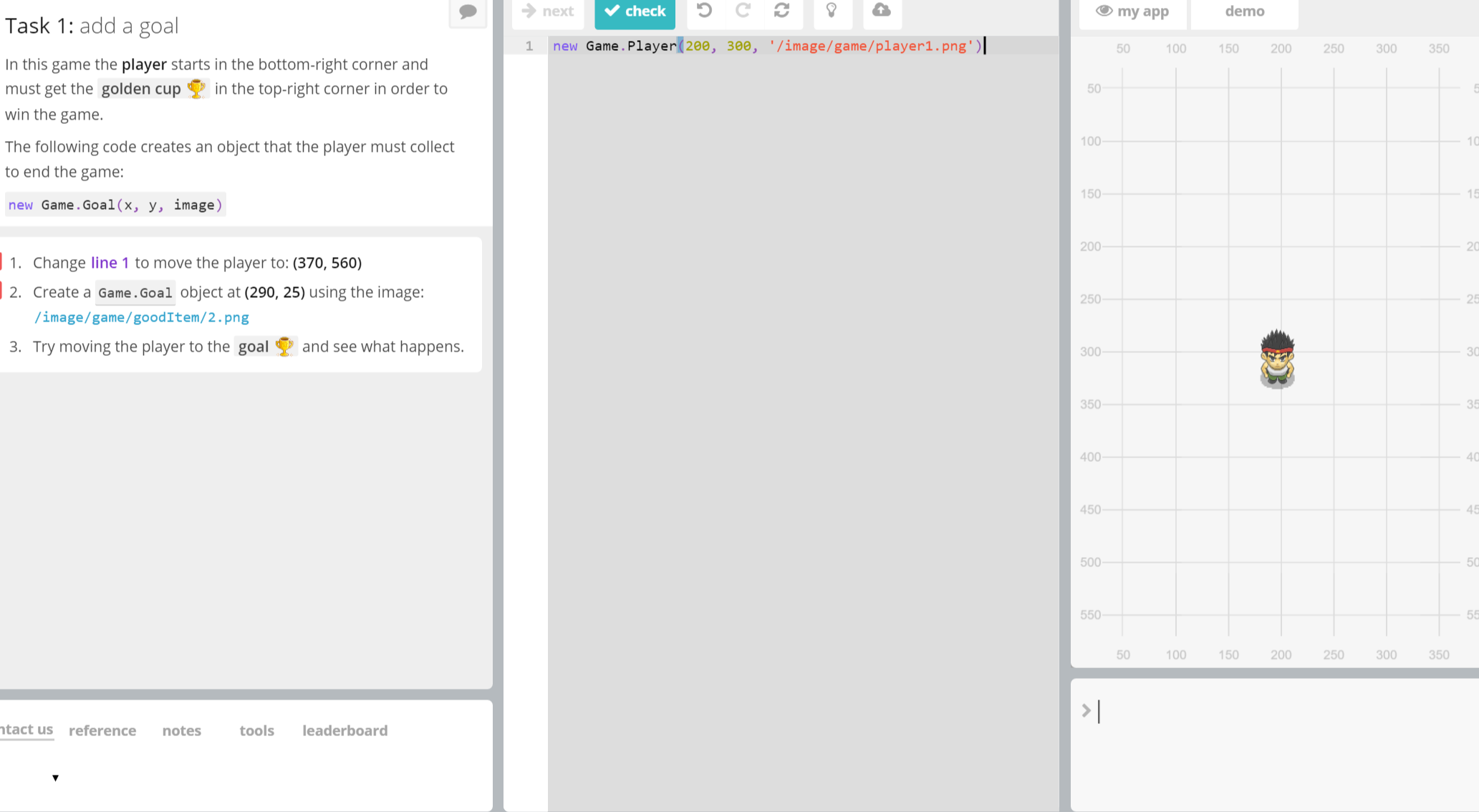The image size is (1479, 812).
Task: Redo the code edit
Action: [743, 11]
